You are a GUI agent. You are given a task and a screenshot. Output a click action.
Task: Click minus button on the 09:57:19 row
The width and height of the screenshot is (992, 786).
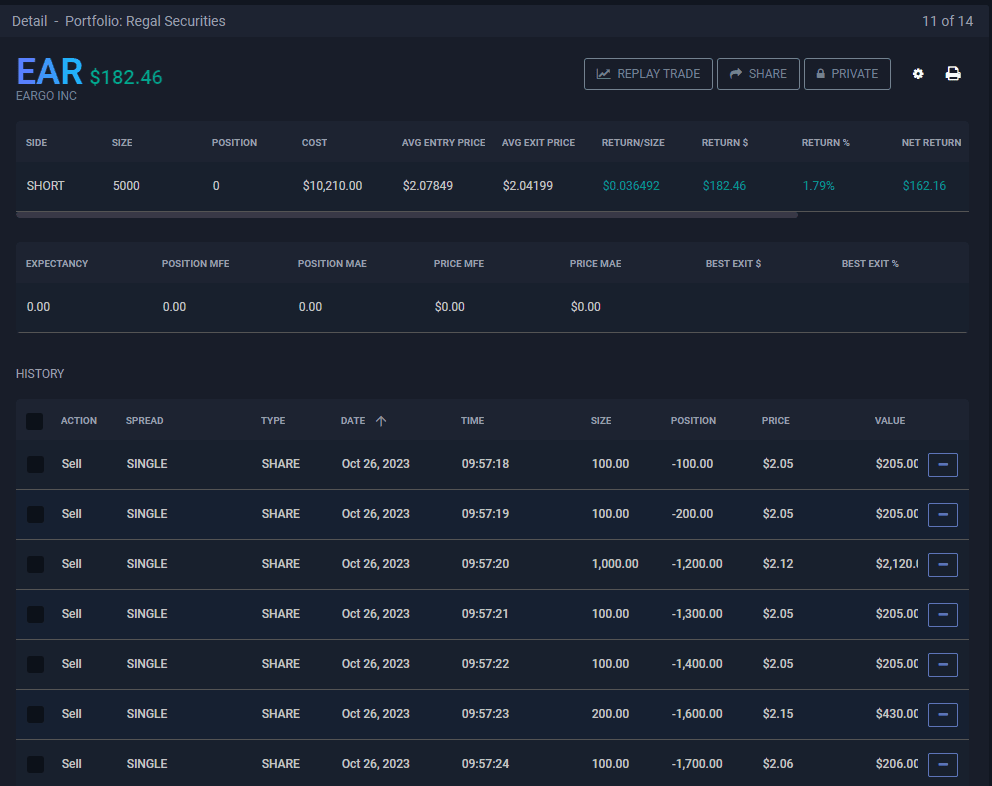[942, 514]
